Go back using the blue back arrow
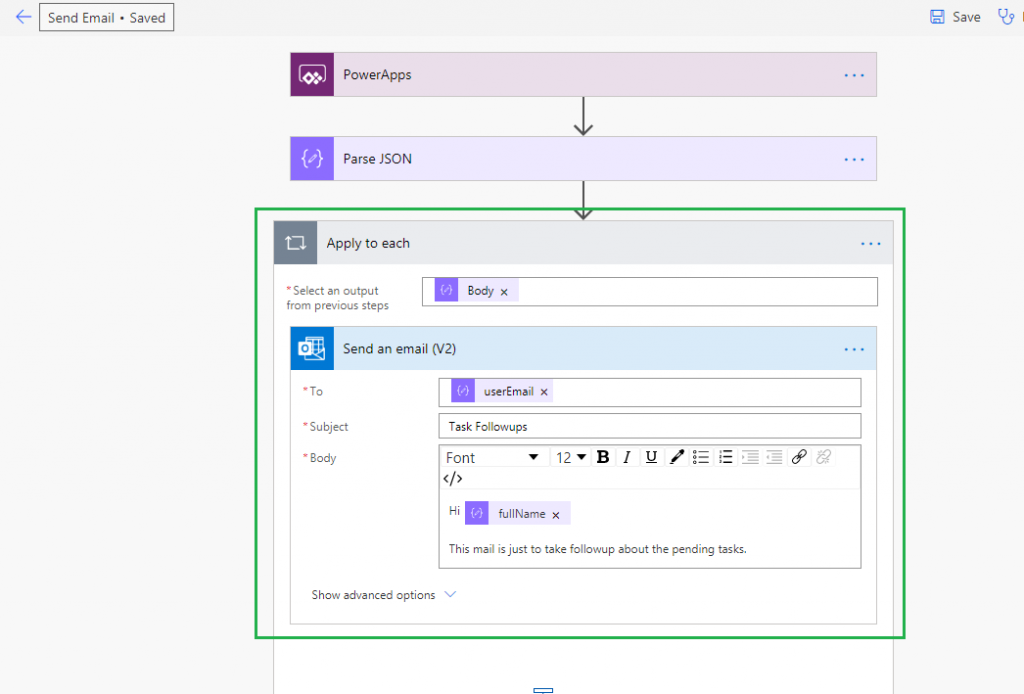Screen dimensions: 1024x694 pyautogui.click(x=22, y=16)
